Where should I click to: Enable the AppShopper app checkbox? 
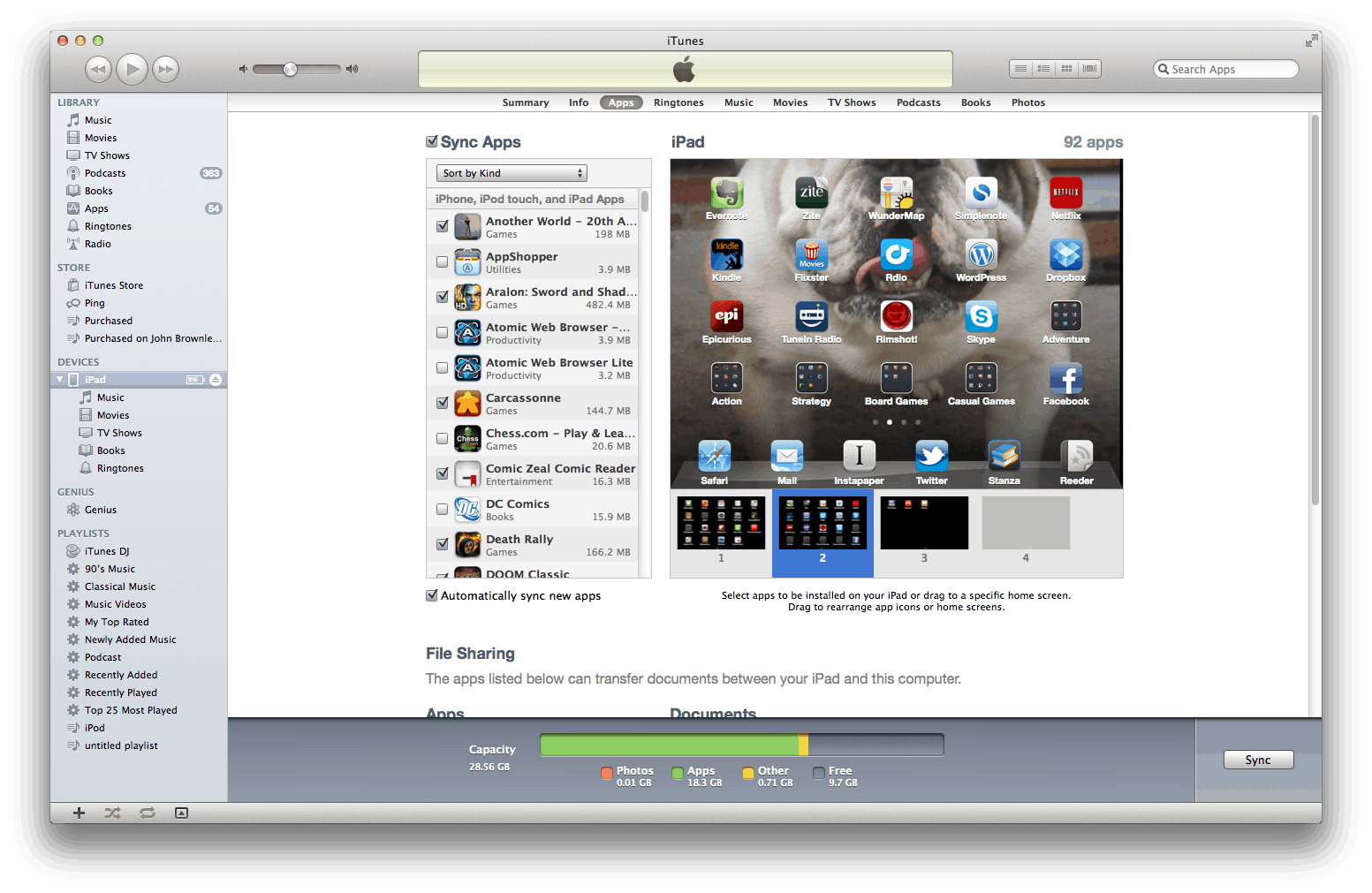click(x=442, y=261)
